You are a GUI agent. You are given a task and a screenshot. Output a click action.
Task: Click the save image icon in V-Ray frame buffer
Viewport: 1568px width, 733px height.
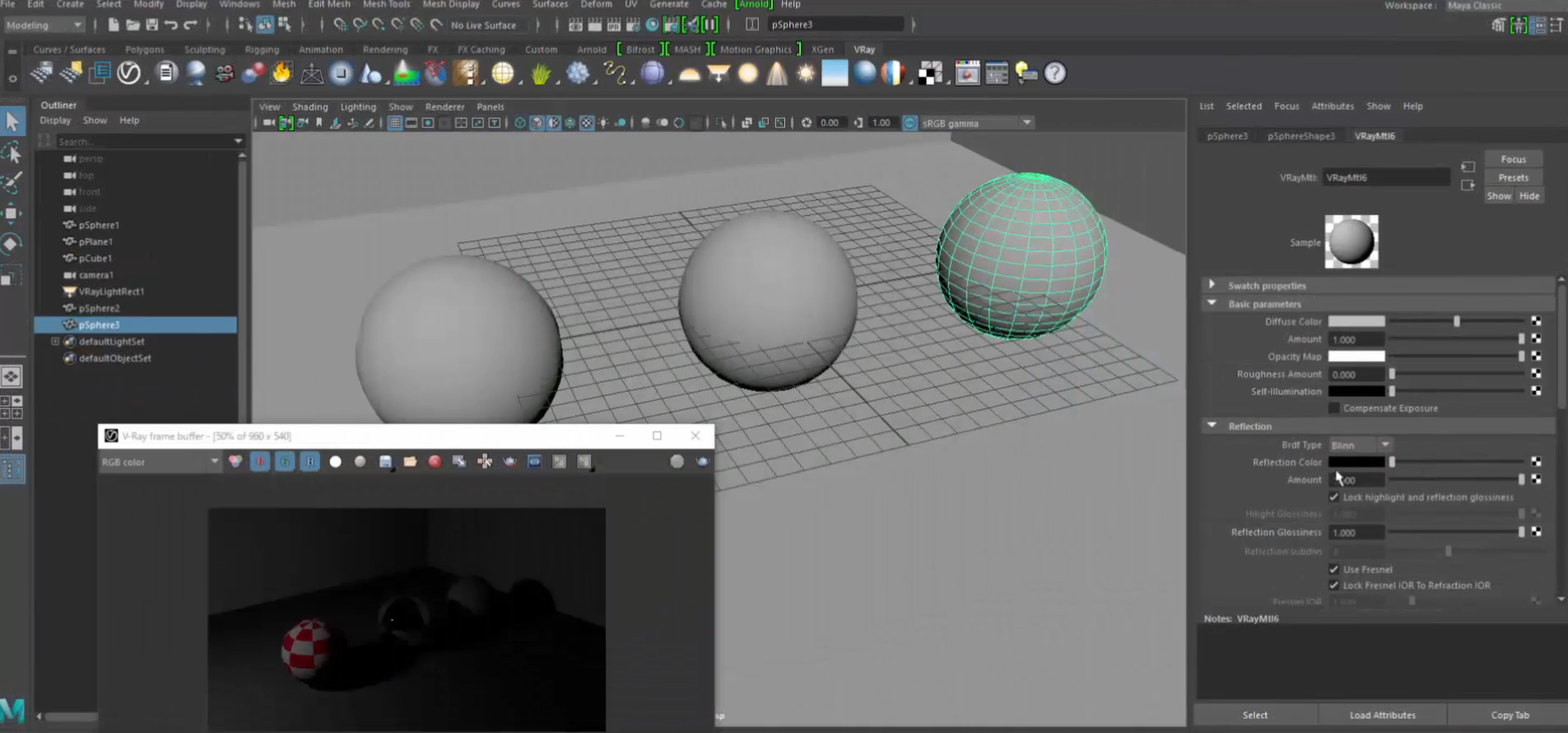[x=385, y=462]
